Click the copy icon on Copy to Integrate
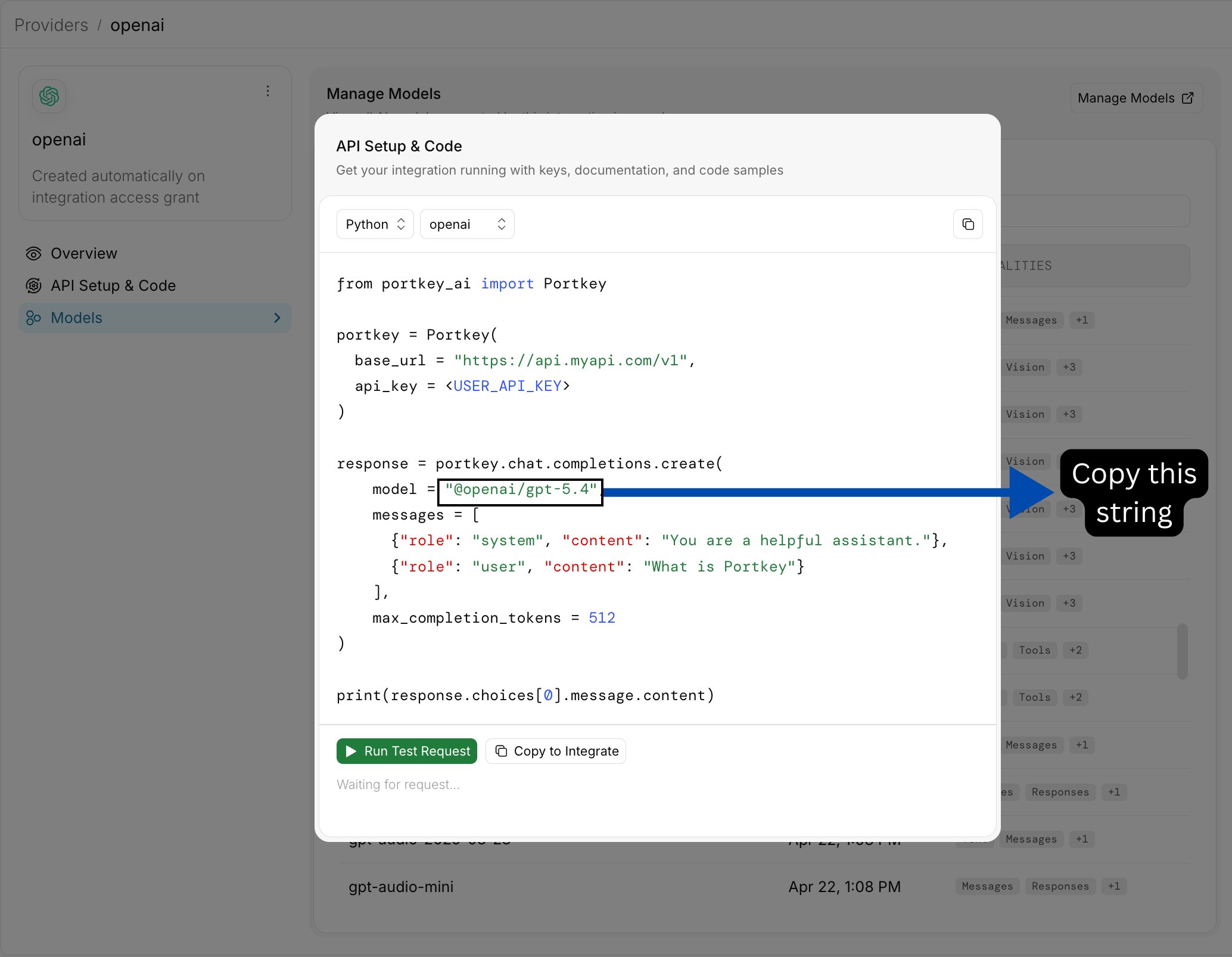The image size is (1232, 957). click(x=502, y=751)
